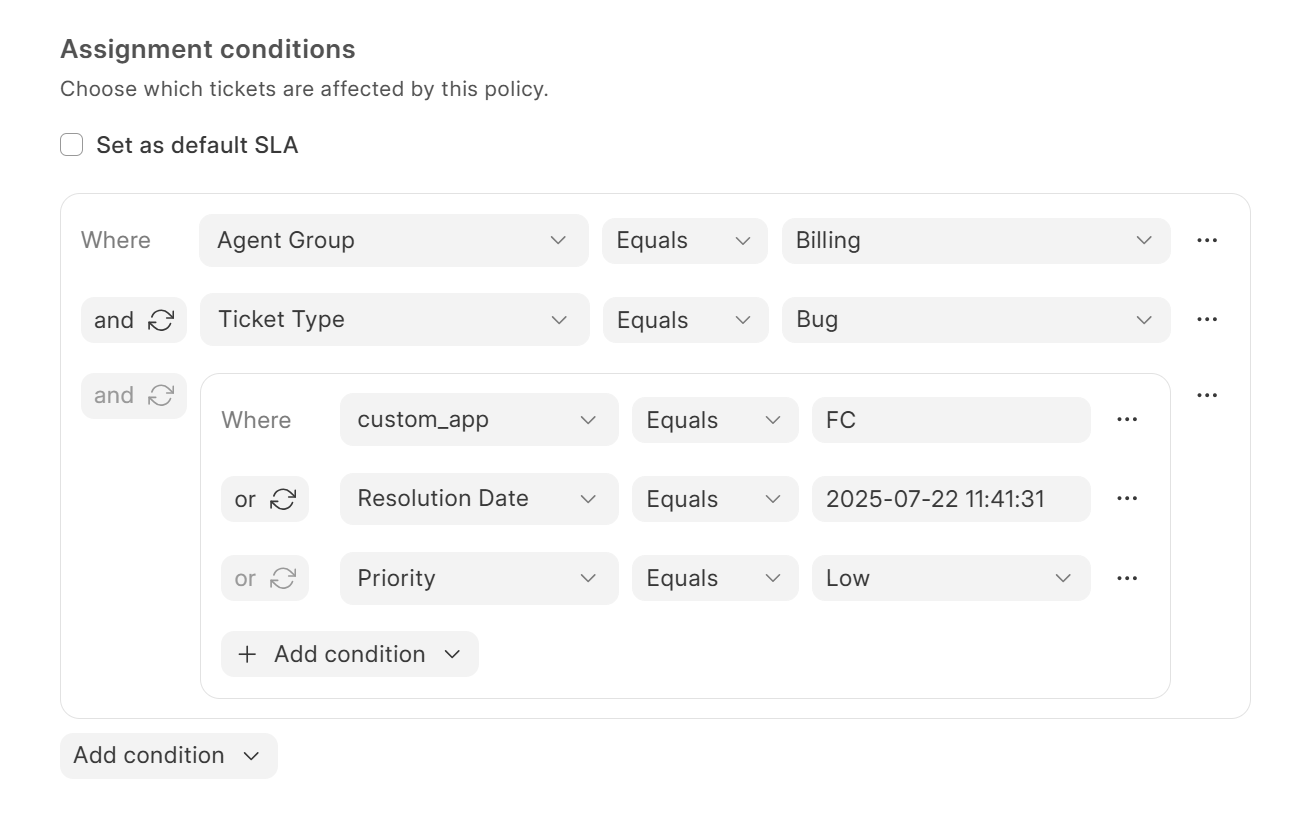This screenshot has height=814, width=1312.
Task: Open the Ticket Type field dropdown
Action: coord(394,320)
